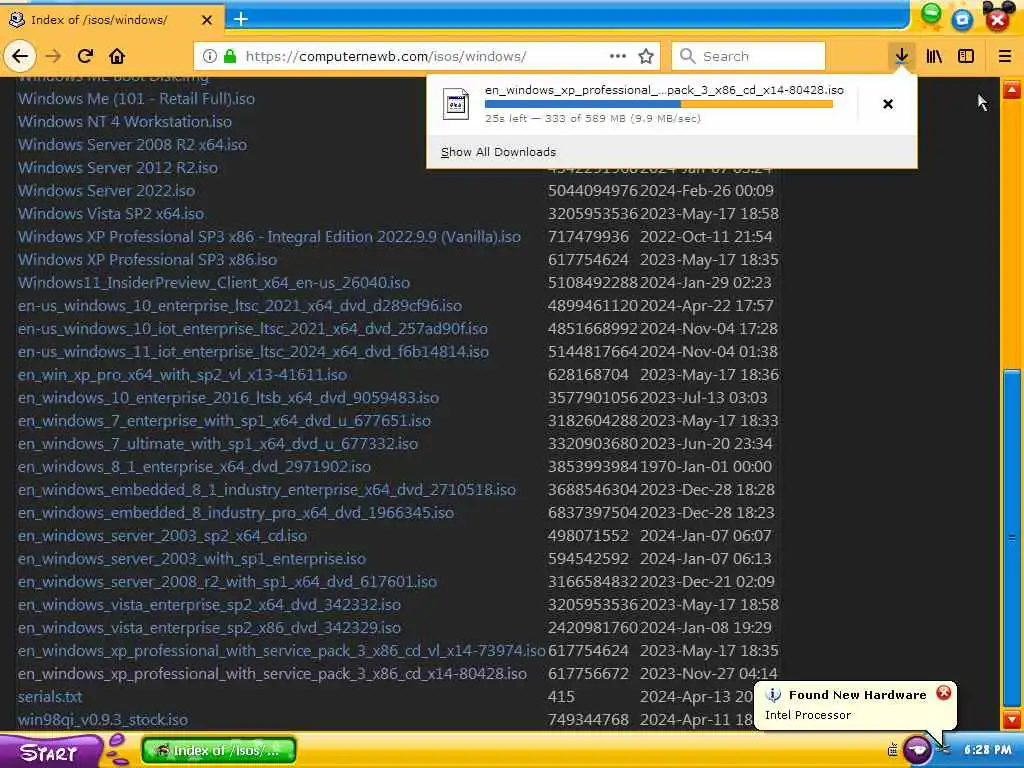Screen dimensions: 1024x768
Task: Open Windows NT 4 Workstation.iso link
Action: coord(125,121)
